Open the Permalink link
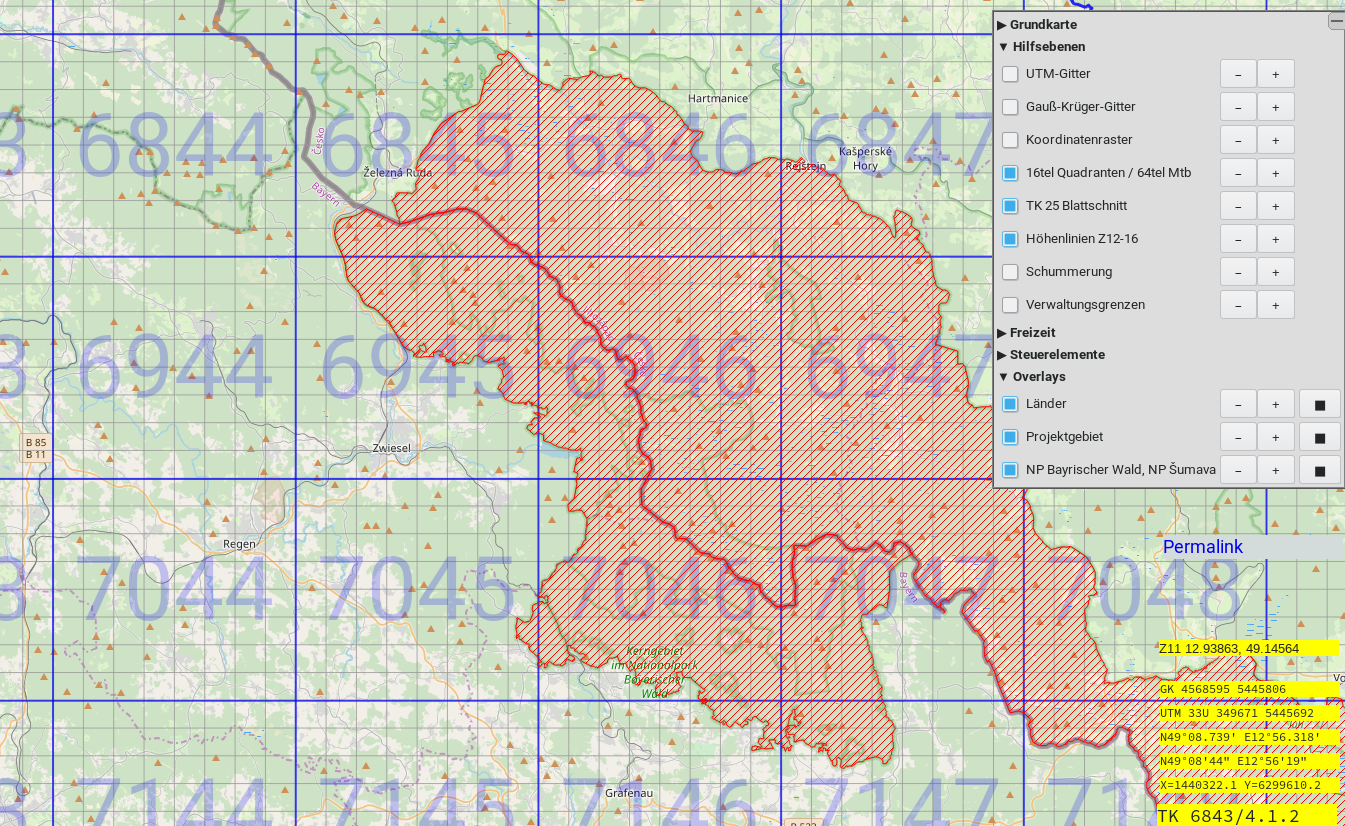The height and width of the screenshot is (826, 1345). [x=1202, y=547]
